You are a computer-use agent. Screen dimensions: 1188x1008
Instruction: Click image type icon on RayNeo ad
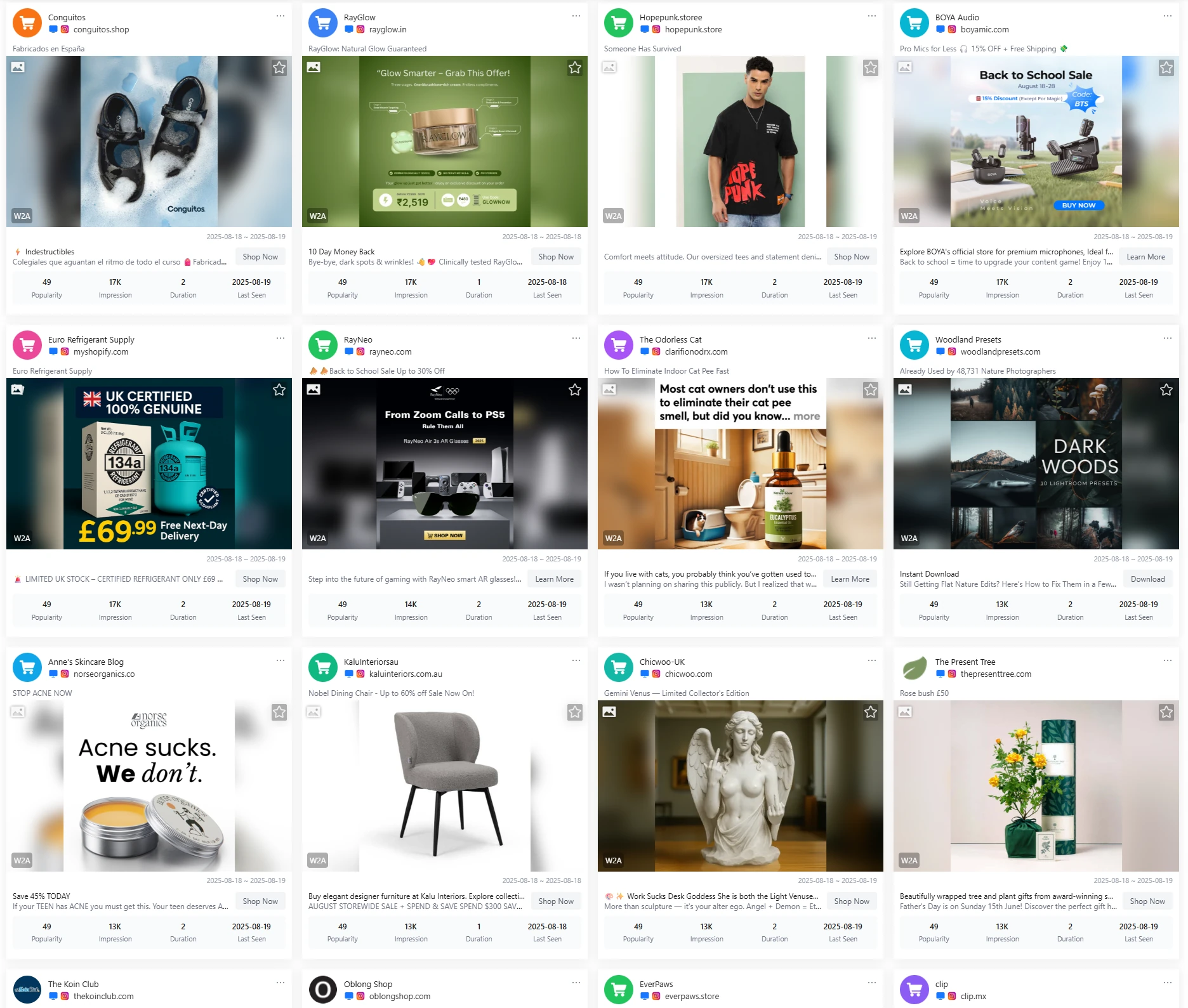pos(313,389)
